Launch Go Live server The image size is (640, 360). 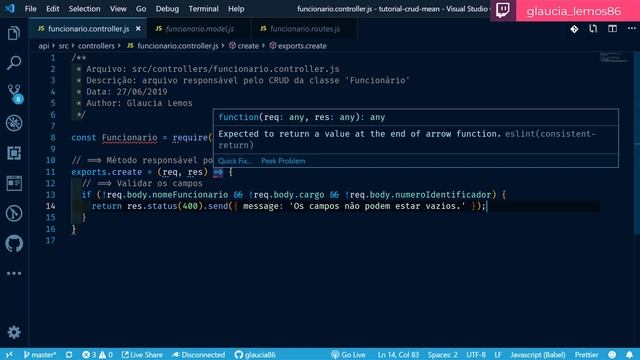348,355
